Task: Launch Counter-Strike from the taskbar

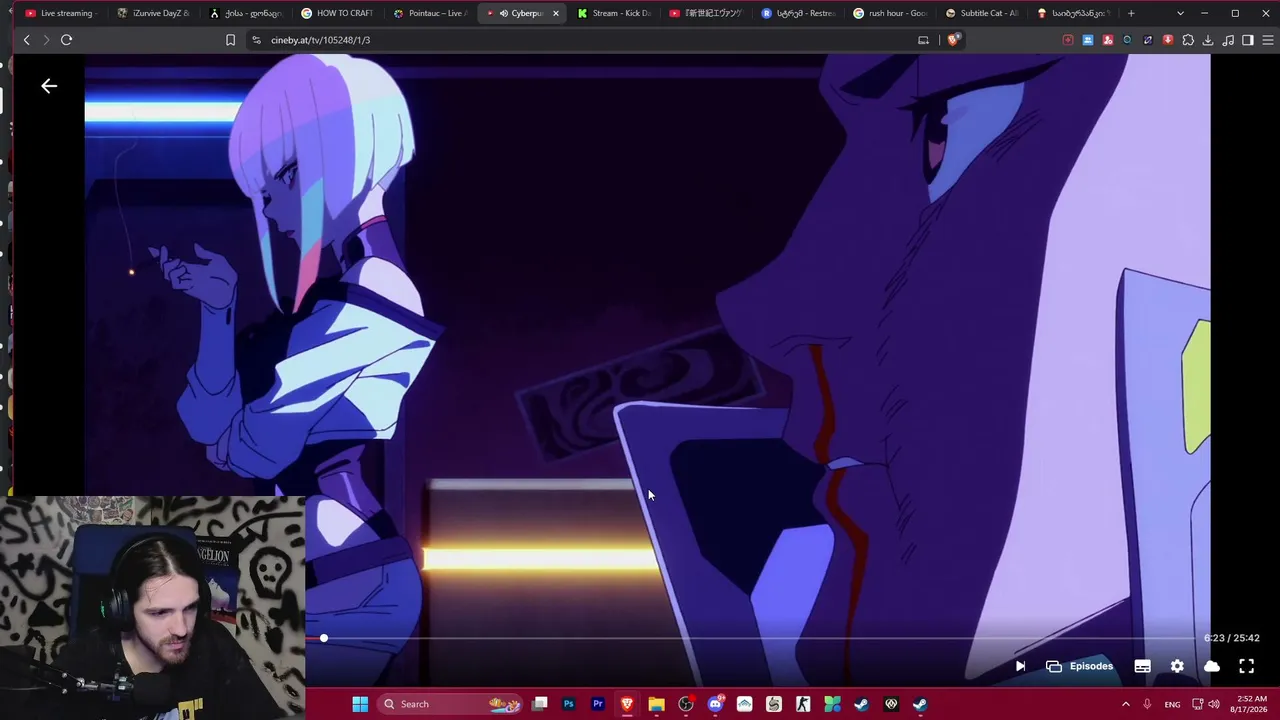Action: click(x=803, y=704)
